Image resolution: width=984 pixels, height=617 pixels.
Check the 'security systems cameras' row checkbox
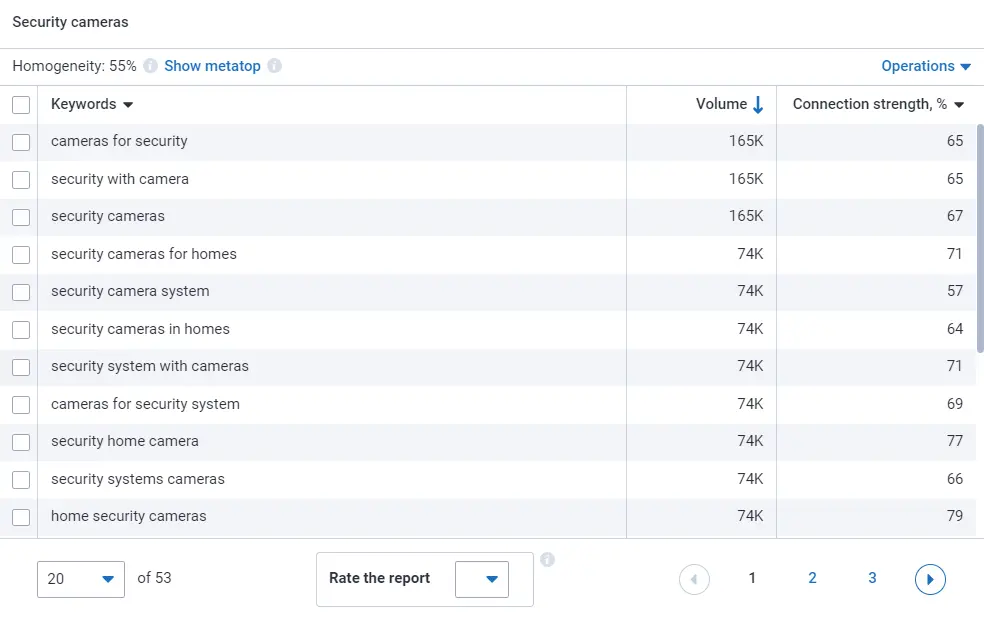21,480
